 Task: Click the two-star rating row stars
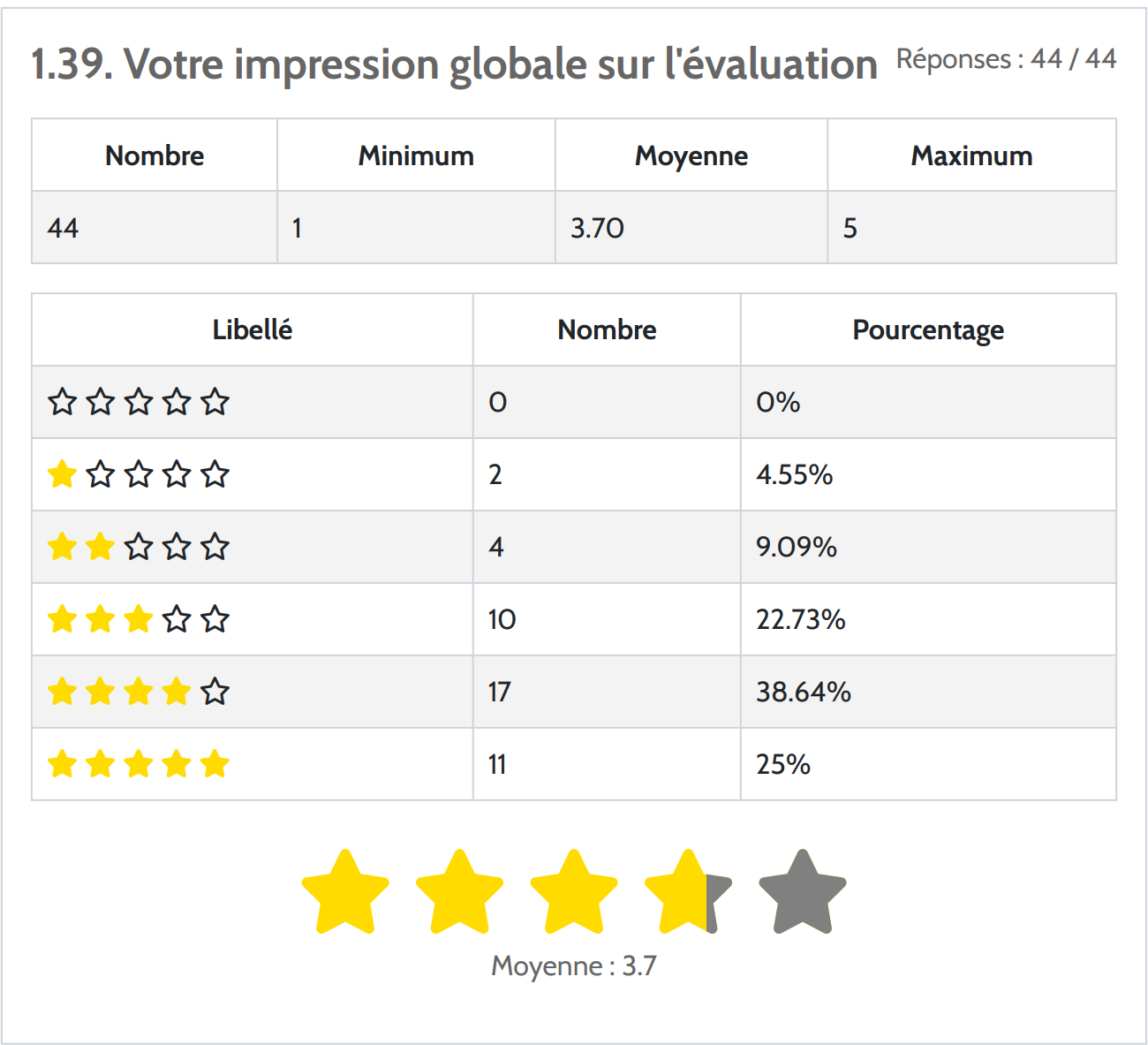tap(139, 547)
